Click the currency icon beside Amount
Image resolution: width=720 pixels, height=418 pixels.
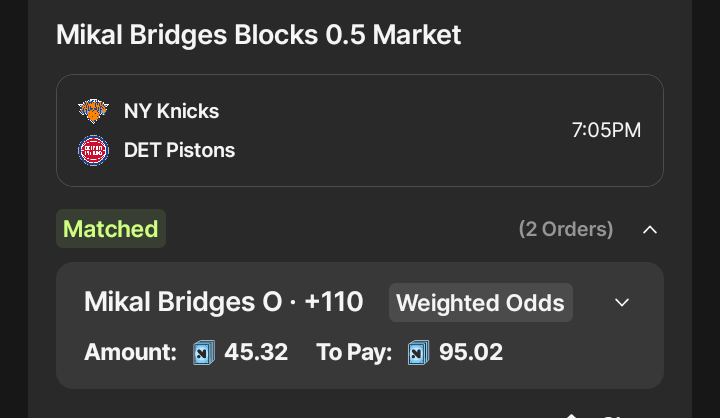[203, 352]
